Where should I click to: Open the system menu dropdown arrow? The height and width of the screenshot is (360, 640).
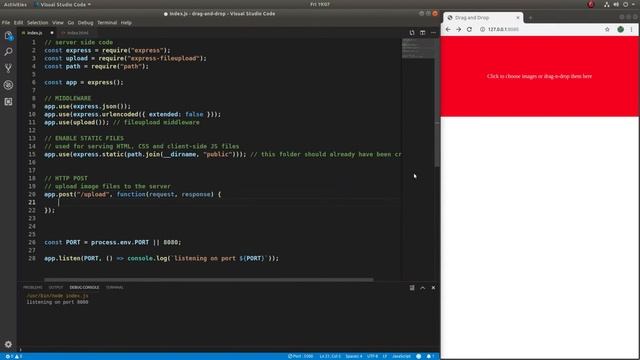click(634, 4)
